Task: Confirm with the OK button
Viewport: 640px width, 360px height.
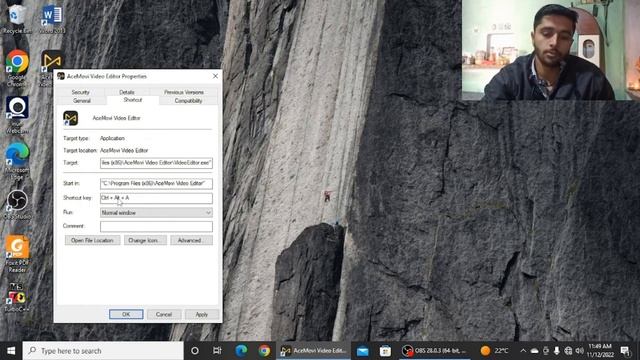Action: (x=126, y=314)
